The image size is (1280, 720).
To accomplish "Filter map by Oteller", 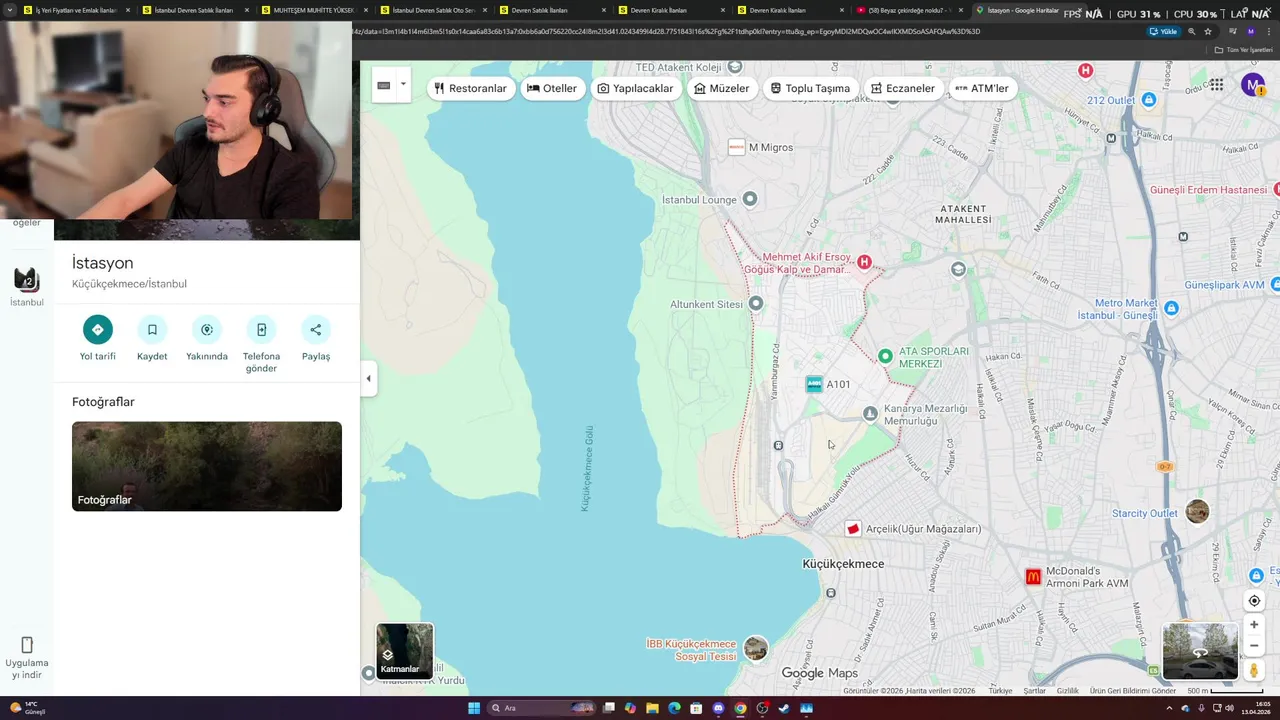I will [x=552, y=88].
